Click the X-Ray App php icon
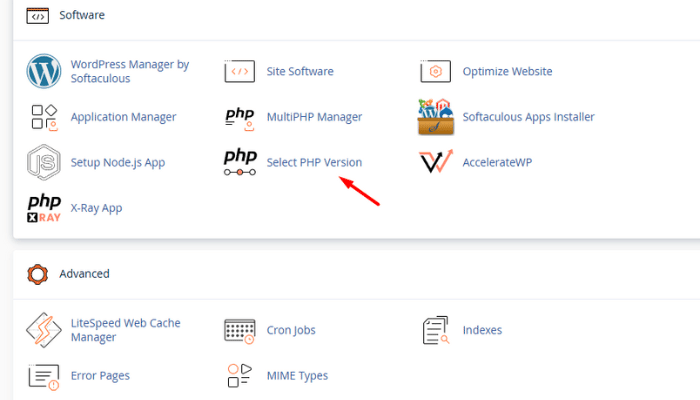The image size is (700, 400). click(44, 208)
